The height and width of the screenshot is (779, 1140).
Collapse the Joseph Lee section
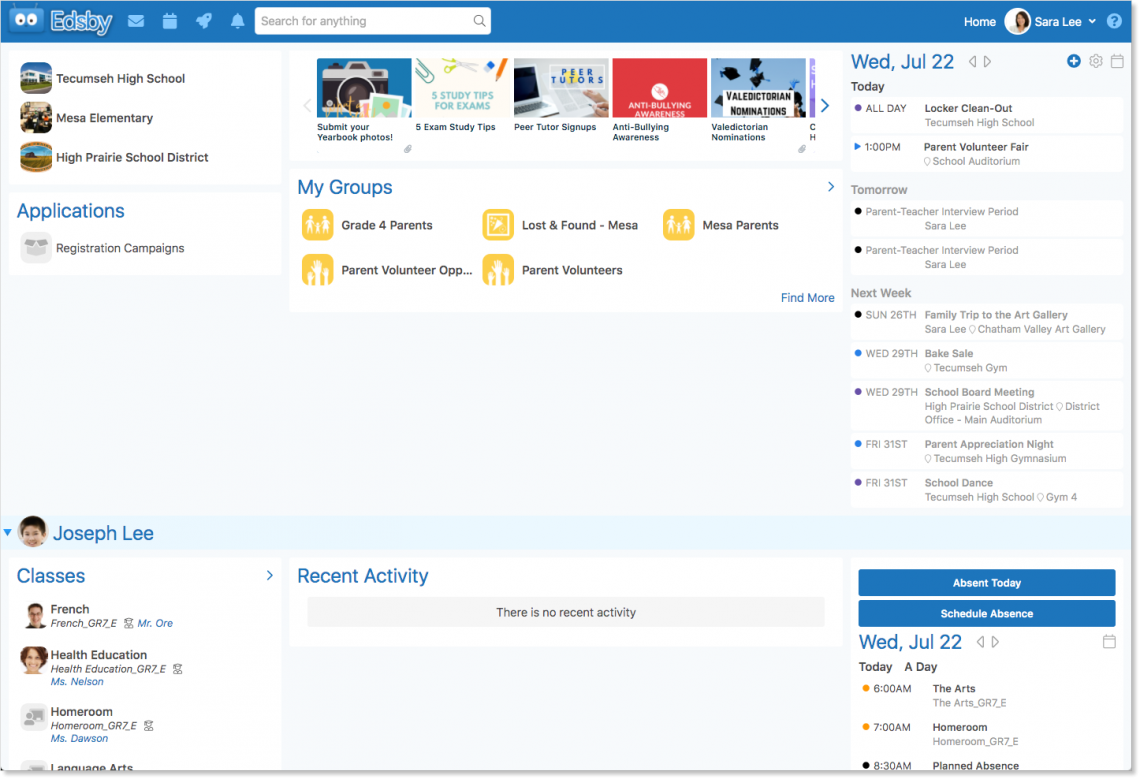click(x=8, y=533)
